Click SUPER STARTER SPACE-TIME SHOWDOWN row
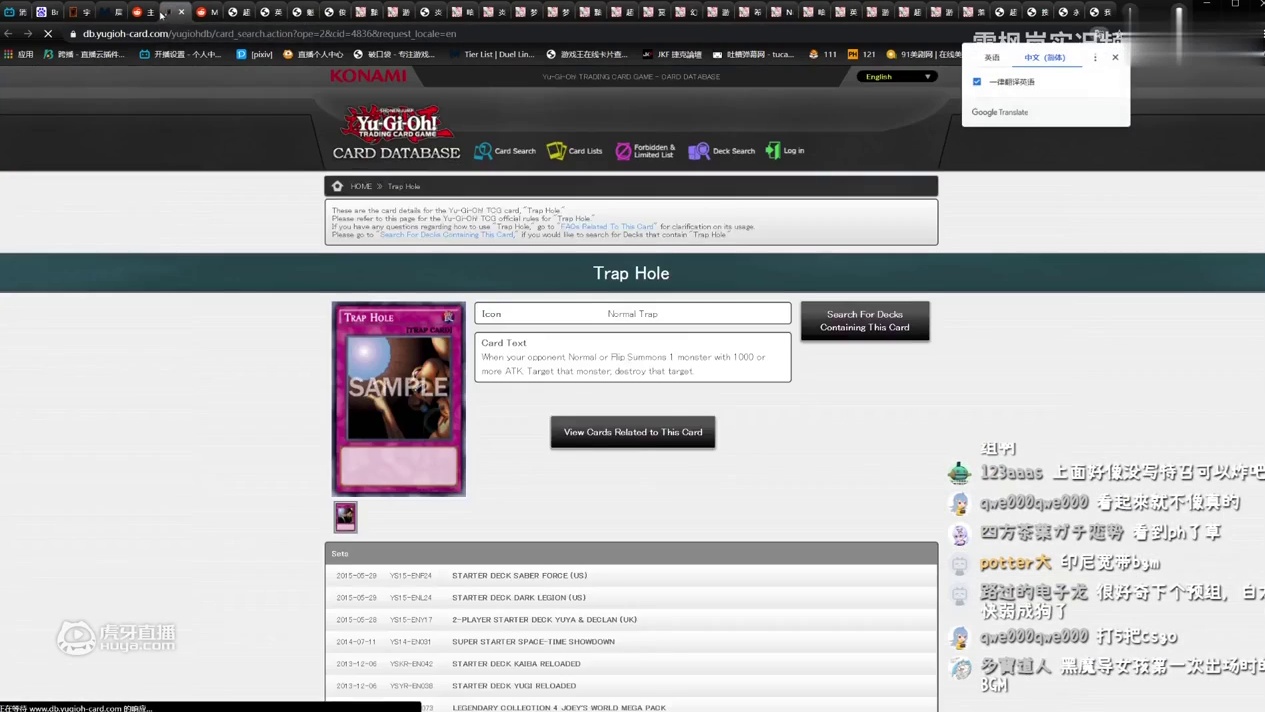Image resolution: width=1265 pixels, height=712 pixels. tap(631, 642)
